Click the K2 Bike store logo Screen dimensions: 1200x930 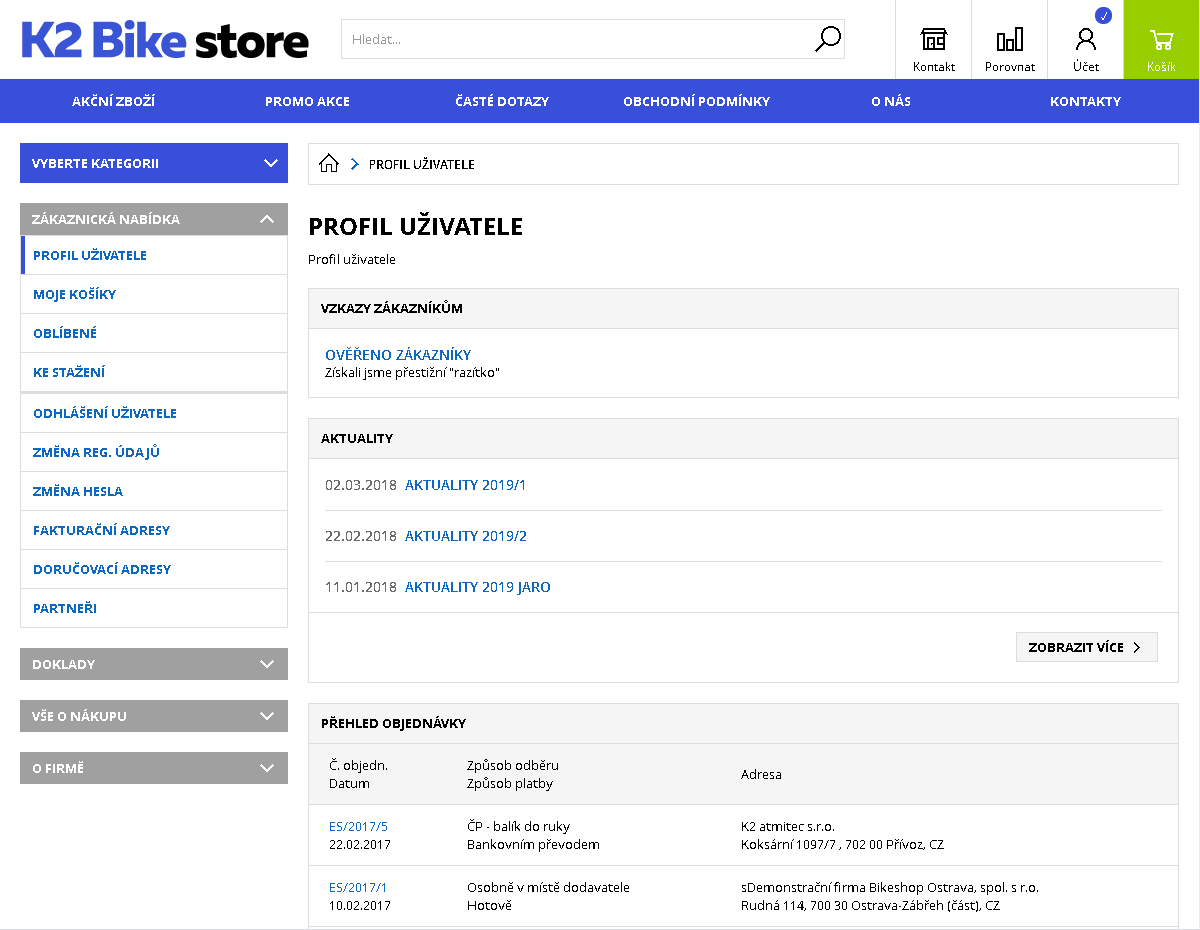click(x=165, y=40)
